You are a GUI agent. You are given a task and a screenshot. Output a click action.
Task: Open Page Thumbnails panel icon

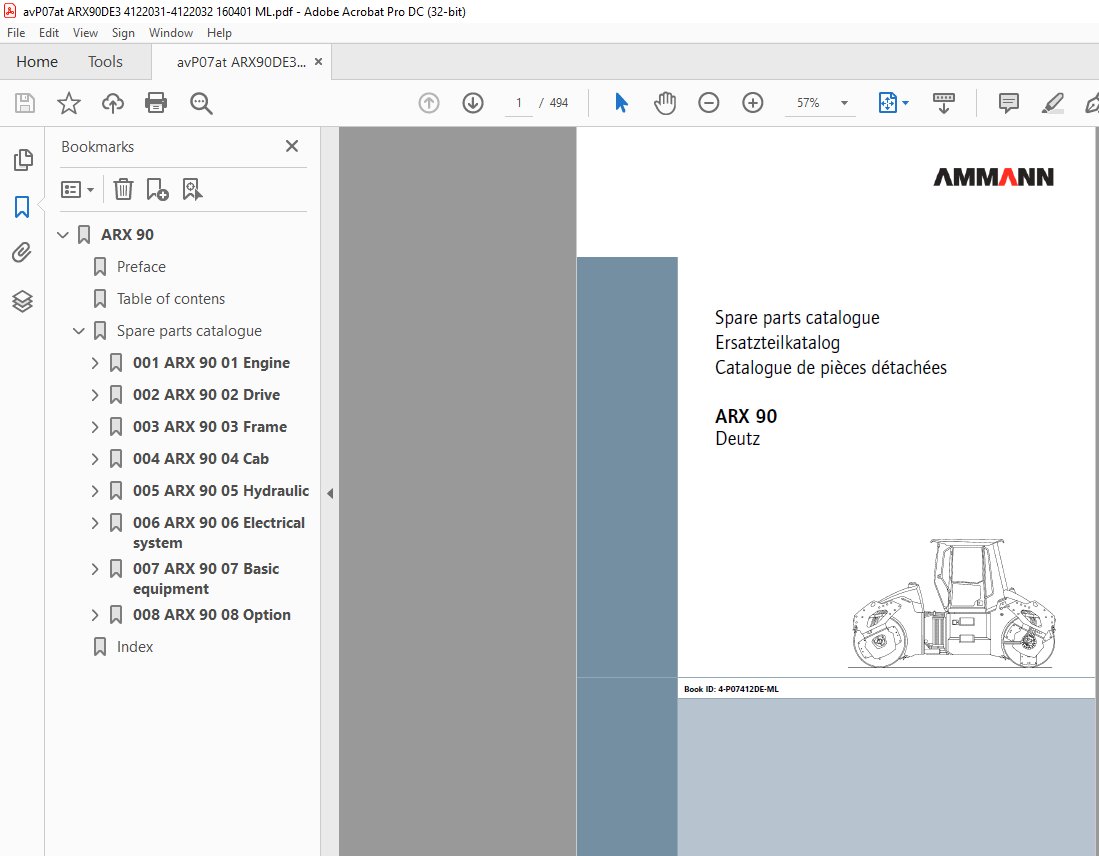tap(22, 160)
